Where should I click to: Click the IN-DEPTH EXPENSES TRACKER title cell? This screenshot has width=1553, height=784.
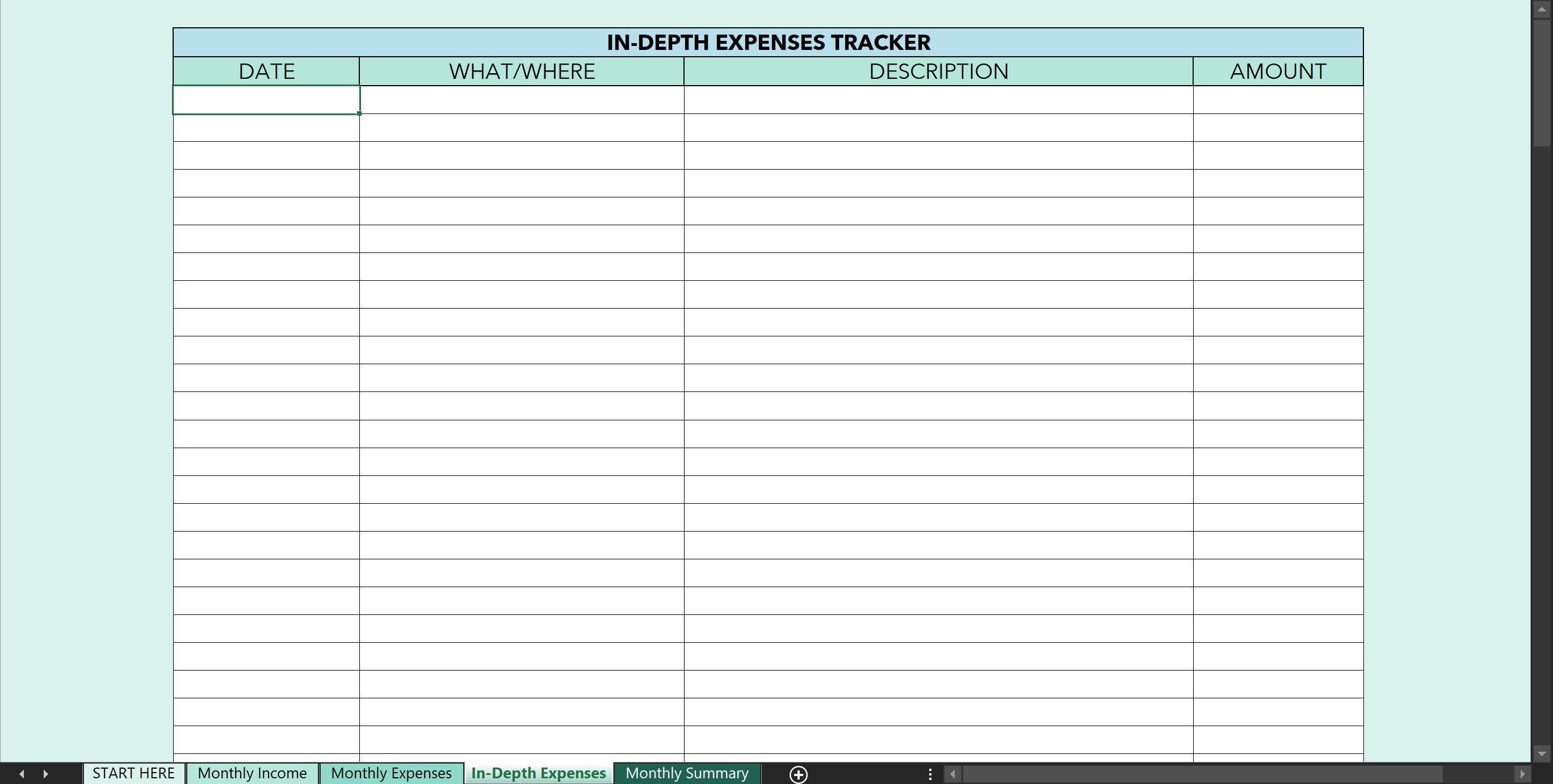767,42
